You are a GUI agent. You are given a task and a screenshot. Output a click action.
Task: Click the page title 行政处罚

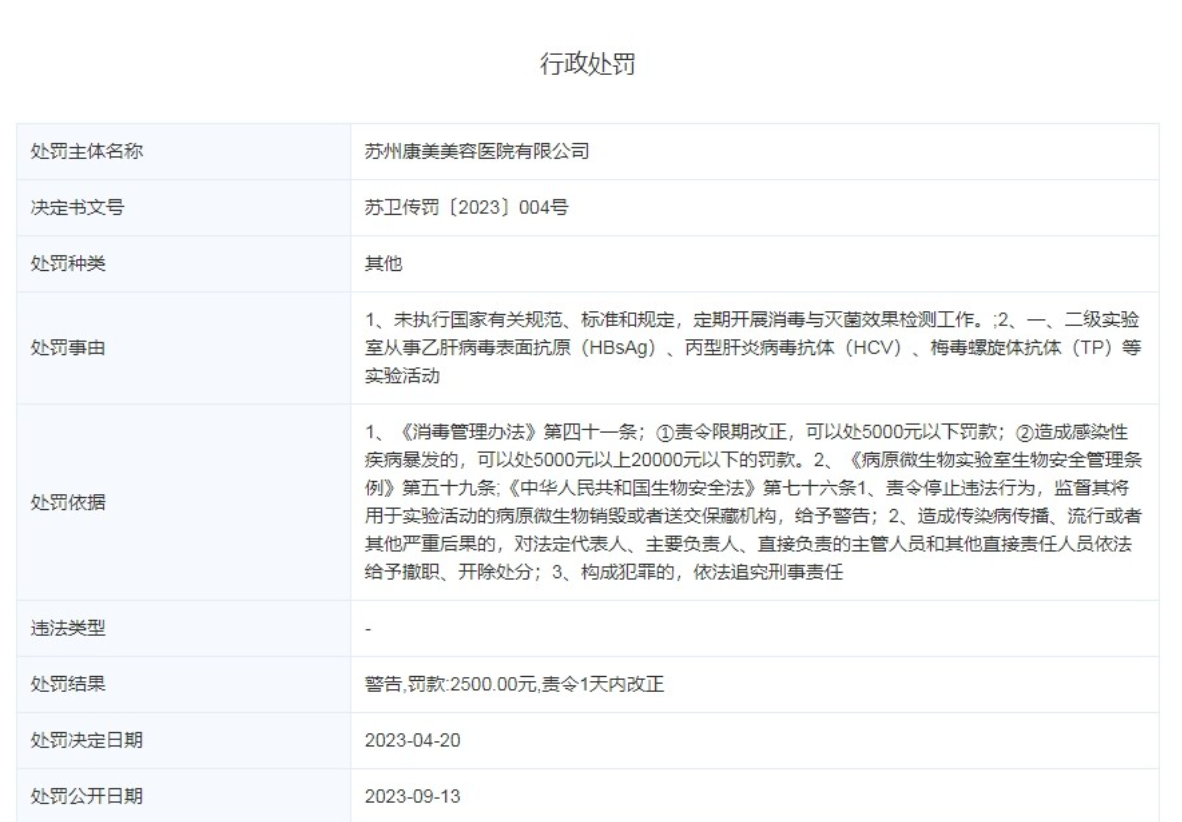(590, 60)
